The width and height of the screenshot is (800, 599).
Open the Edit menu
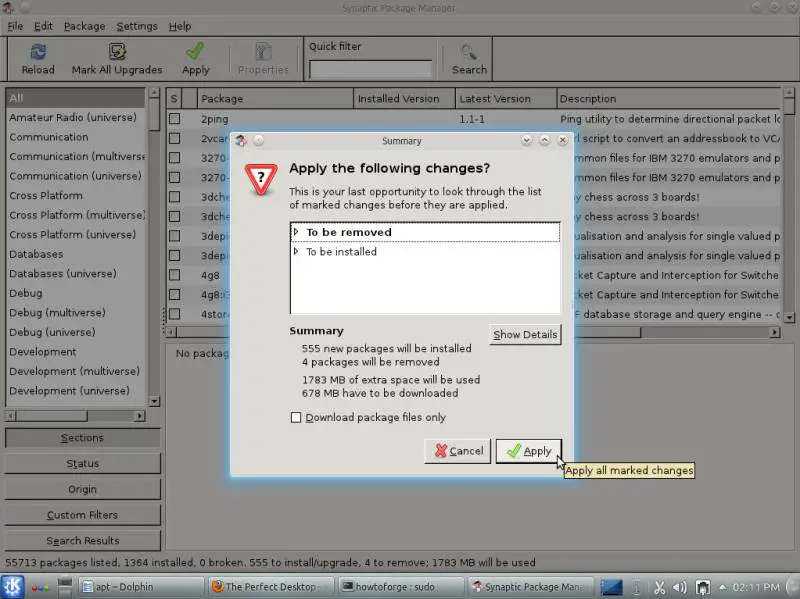pos(43,26)
